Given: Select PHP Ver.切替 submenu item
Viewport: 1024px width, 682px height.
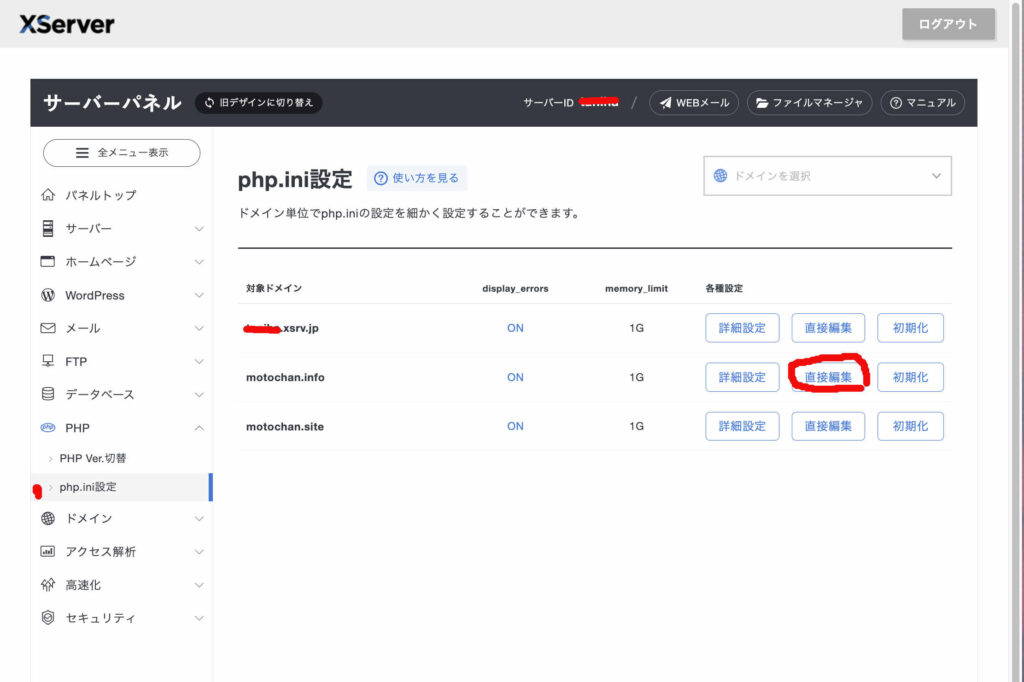Looking at the screenshot, I should click(121, 458).
